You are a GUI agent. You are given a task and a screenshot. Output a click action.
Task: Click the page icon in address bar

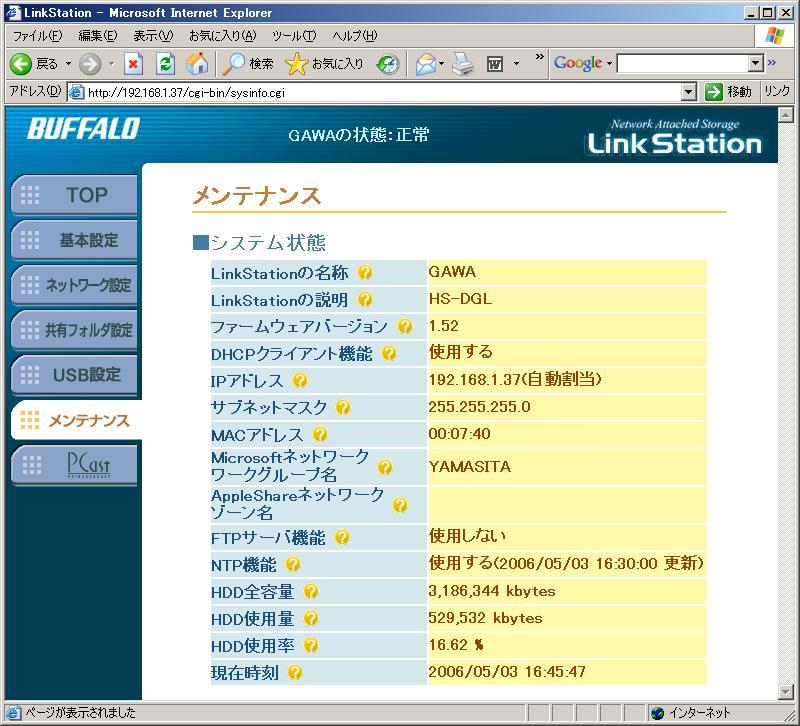(77, 92)
